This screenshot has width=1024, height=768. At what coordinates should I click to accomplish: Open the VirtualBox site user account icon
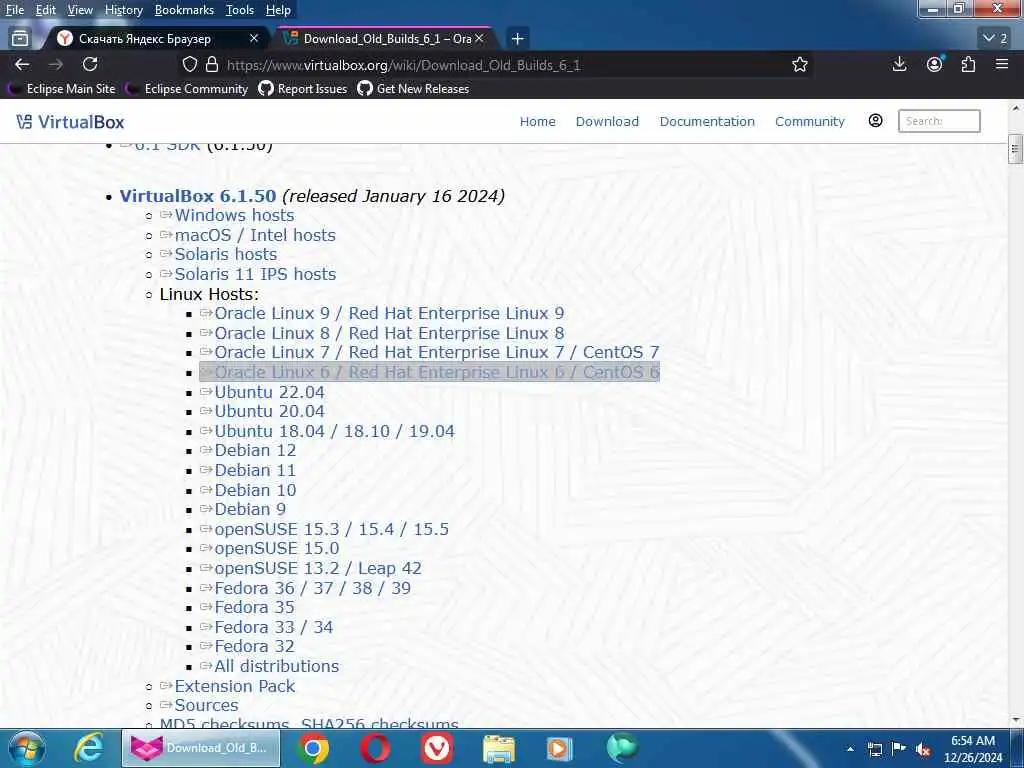(876, 121)
